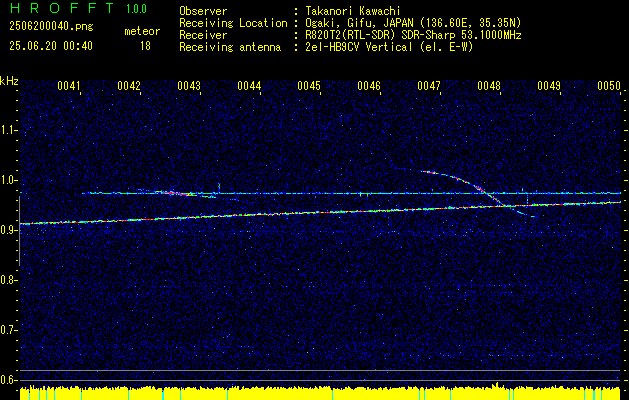Click the Observer label
Image resolution: width=629 pixels, height=400 pixels.
pyautogui.click(x=203, y=11)
